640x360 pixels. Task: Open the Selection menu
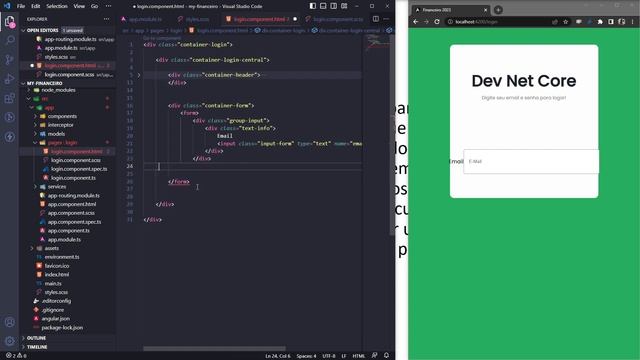(x=57, y=6)
